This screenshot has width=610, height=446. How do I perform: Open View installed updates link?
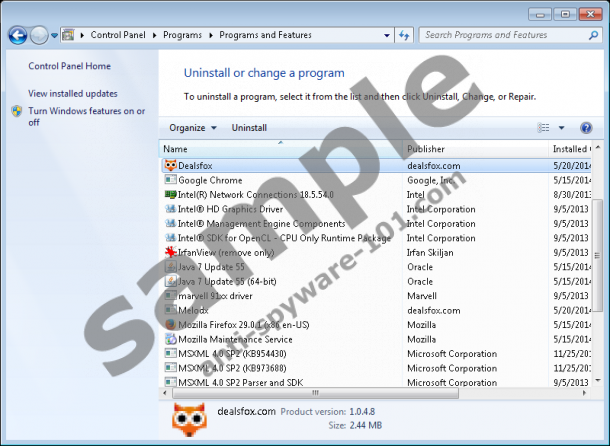[x=73, y=93]
